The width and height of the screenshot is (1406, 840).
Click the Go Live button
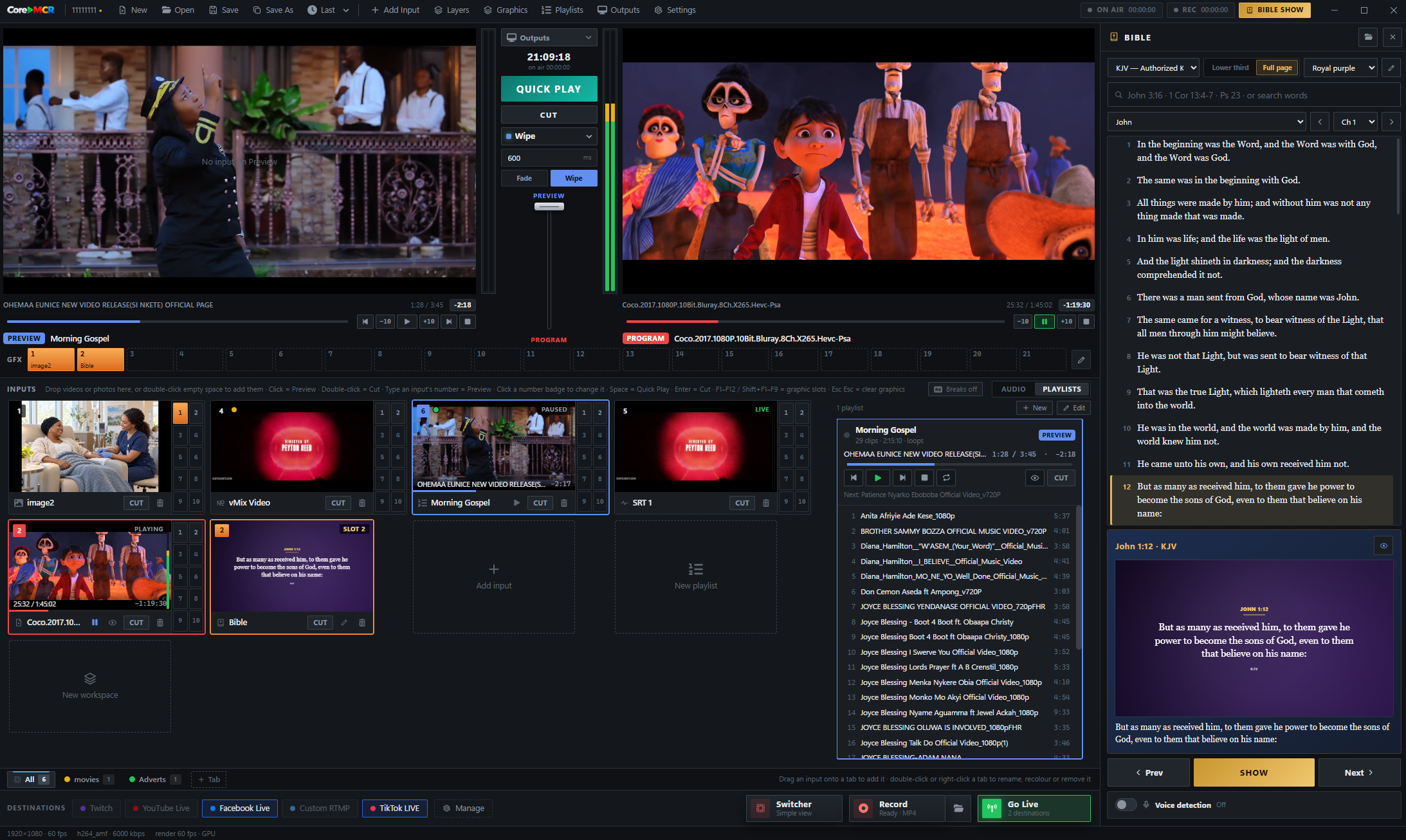point(1034,808)
